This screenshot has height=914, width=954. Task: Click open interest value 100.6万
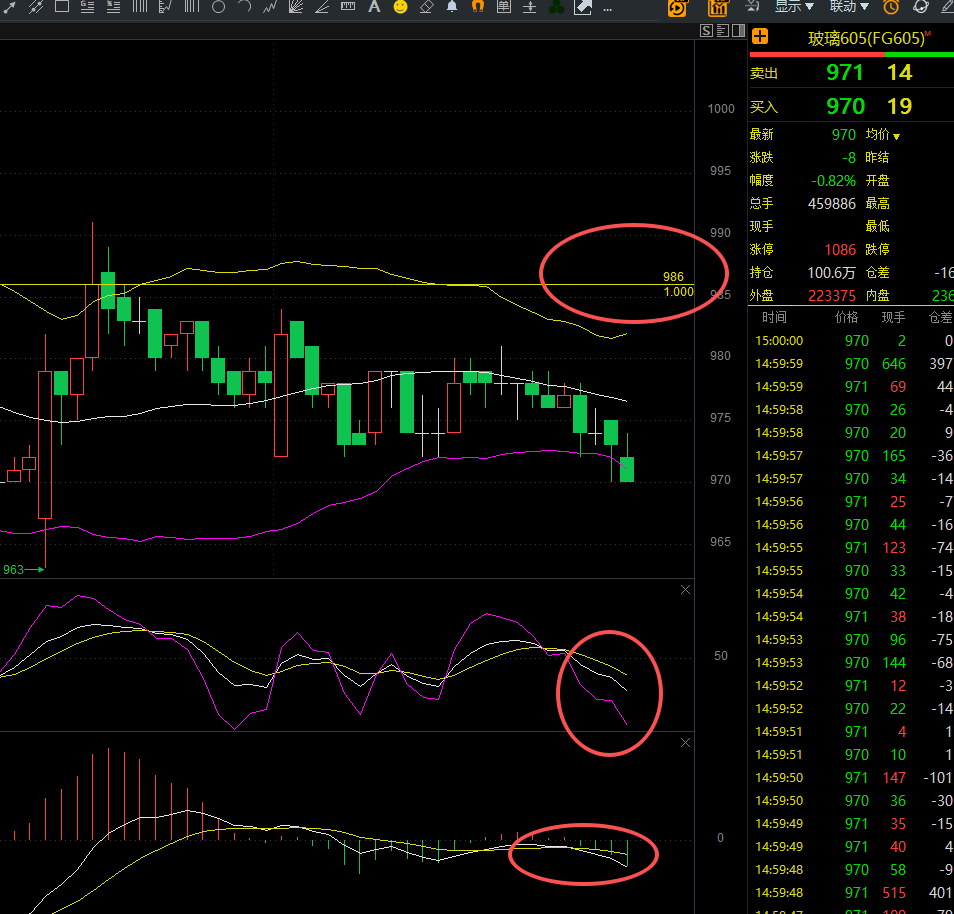coord(831,273)
